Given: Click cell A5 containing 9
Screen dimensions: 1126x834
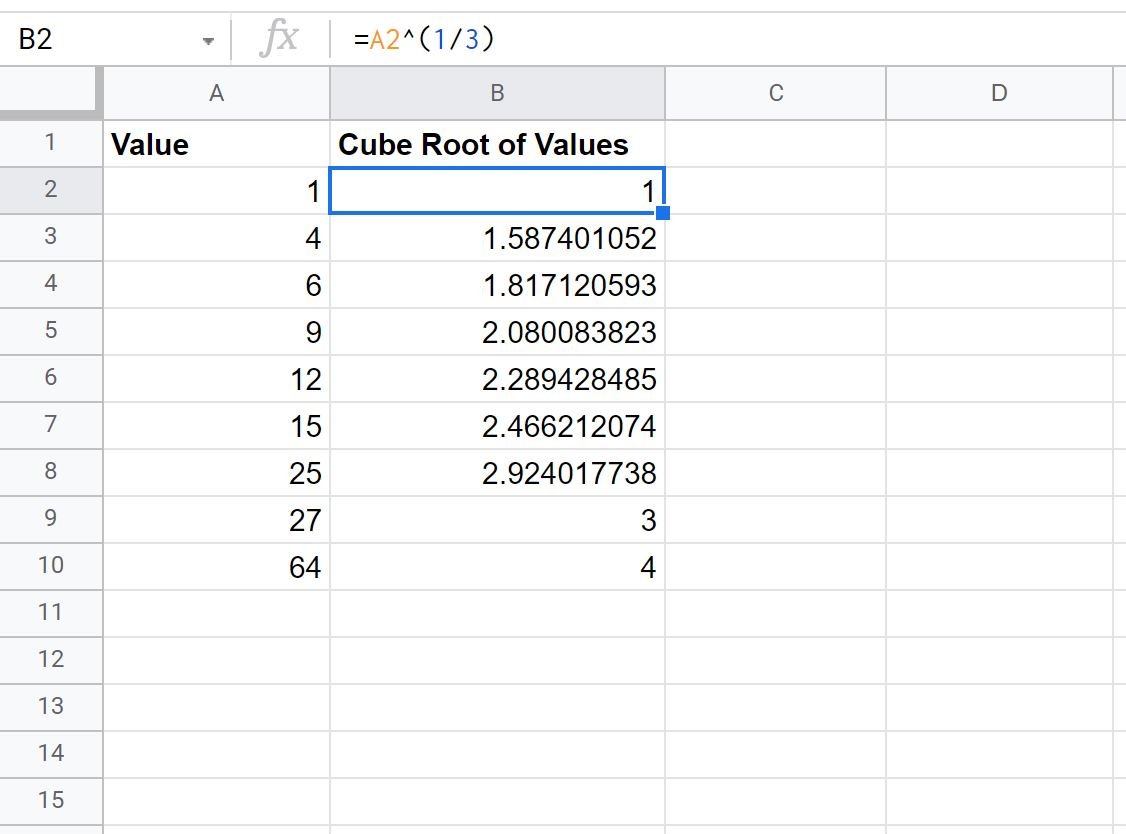Looking at the screenshot, I should click(216, 332).
